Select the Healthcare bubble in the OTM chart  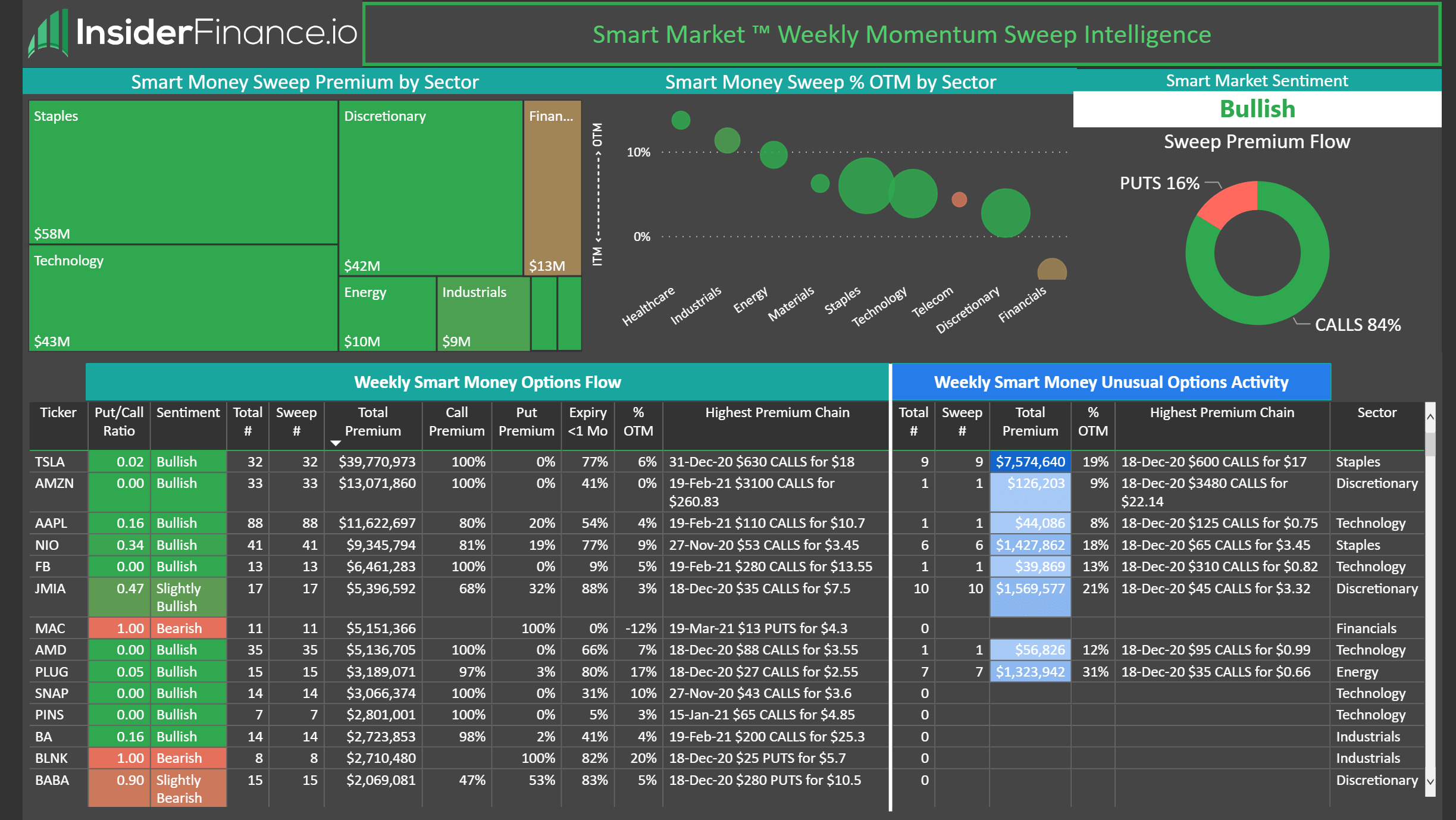click(x=680, y=120)
